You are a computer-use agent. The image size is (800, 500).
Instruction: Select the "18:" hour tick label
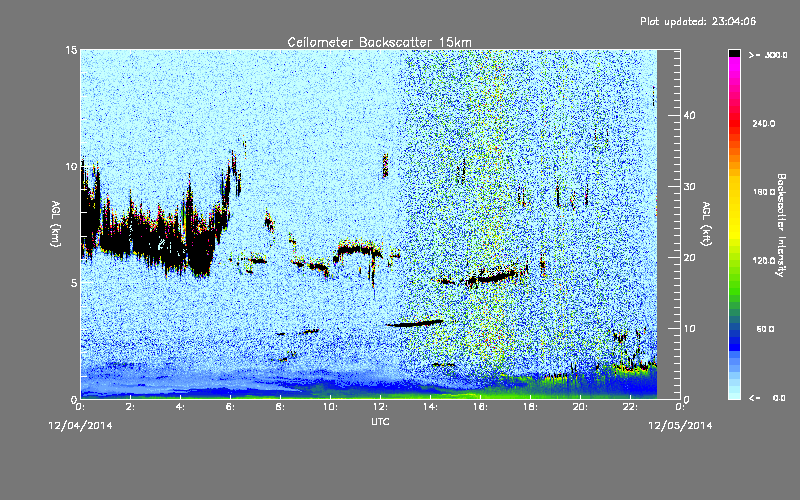pyautogui.click(x=530, y=407)
